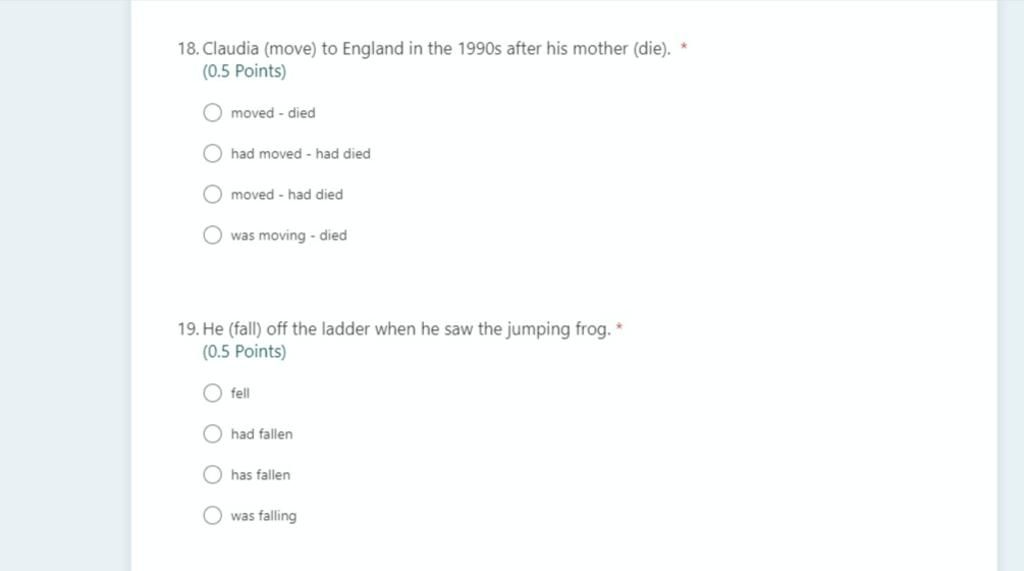The image size is (1024, 571).
Task: Pick the 'was falling' radio button
Action: pyautogui.click(x=212, y=515)
